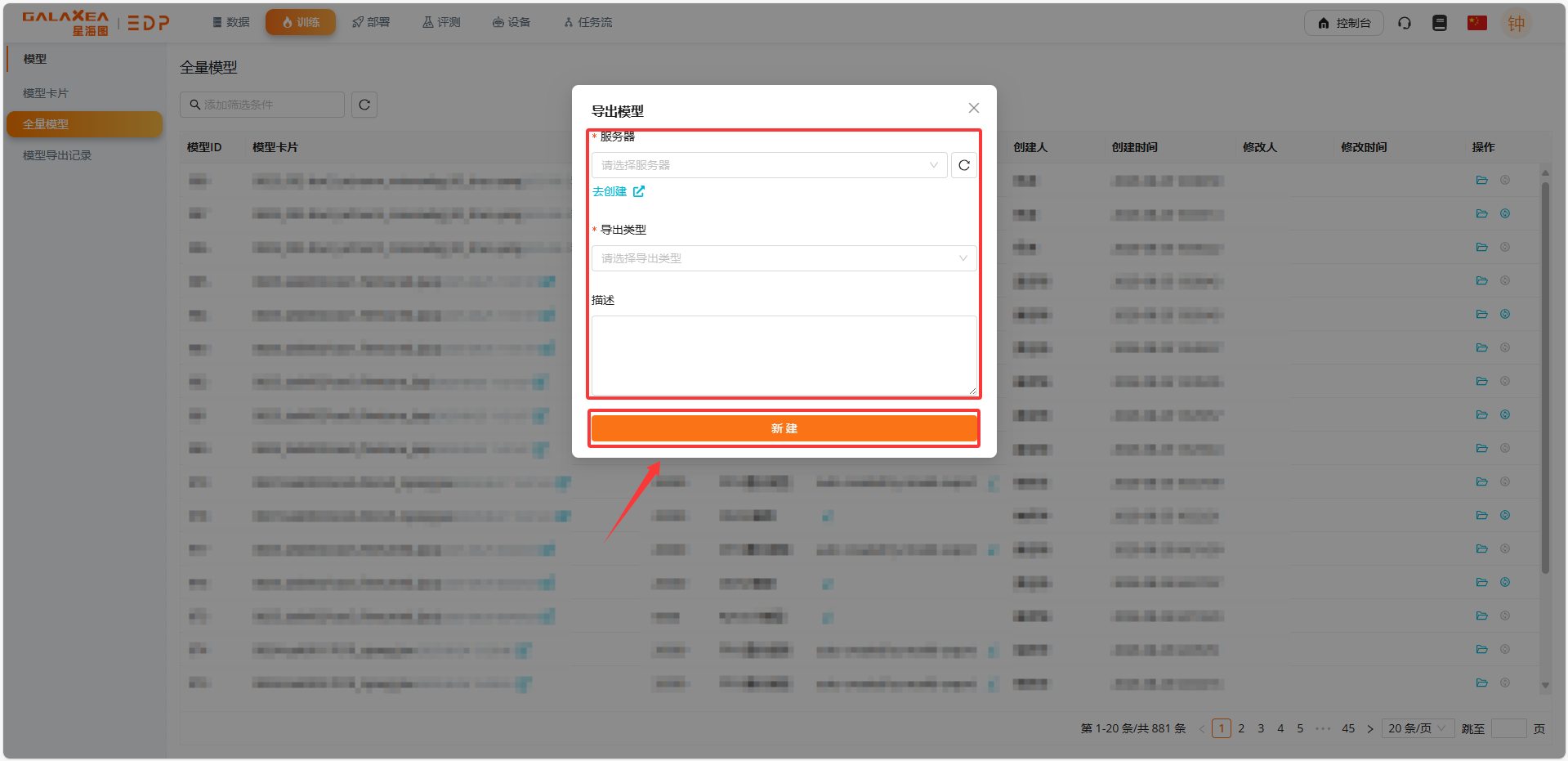This screenshot has height=761, width=1568.
Task: Close the 导出模型 dialog with the X
Action: pos(973,108)
